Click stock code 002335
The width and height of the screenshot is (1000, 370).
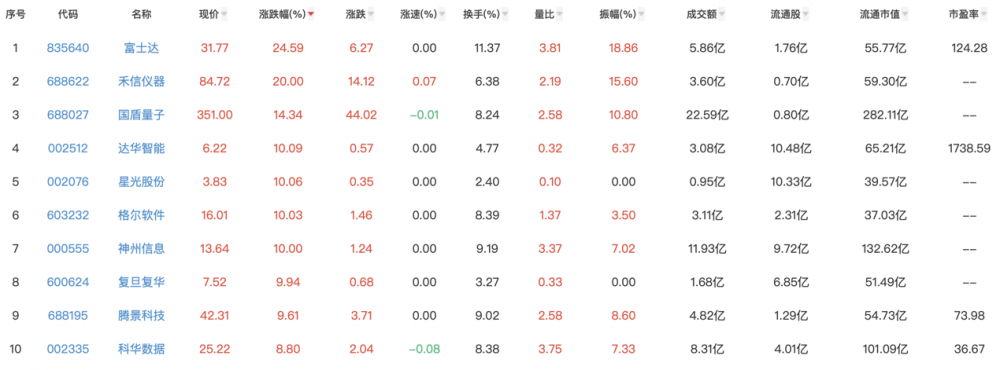(68, 348)
